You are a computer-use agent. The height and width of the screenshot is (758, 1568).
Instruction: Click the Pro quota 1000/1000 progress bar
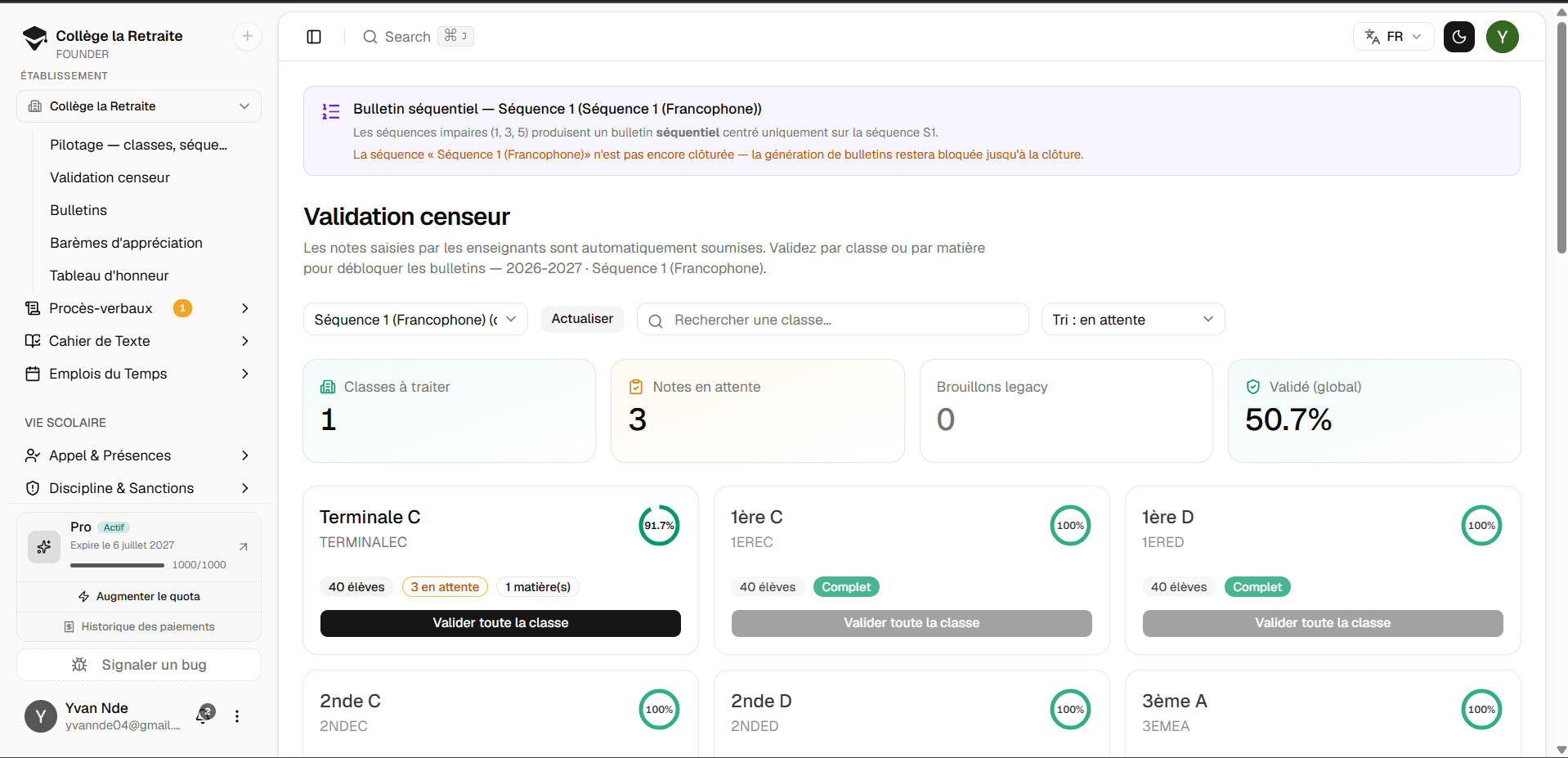118,565
